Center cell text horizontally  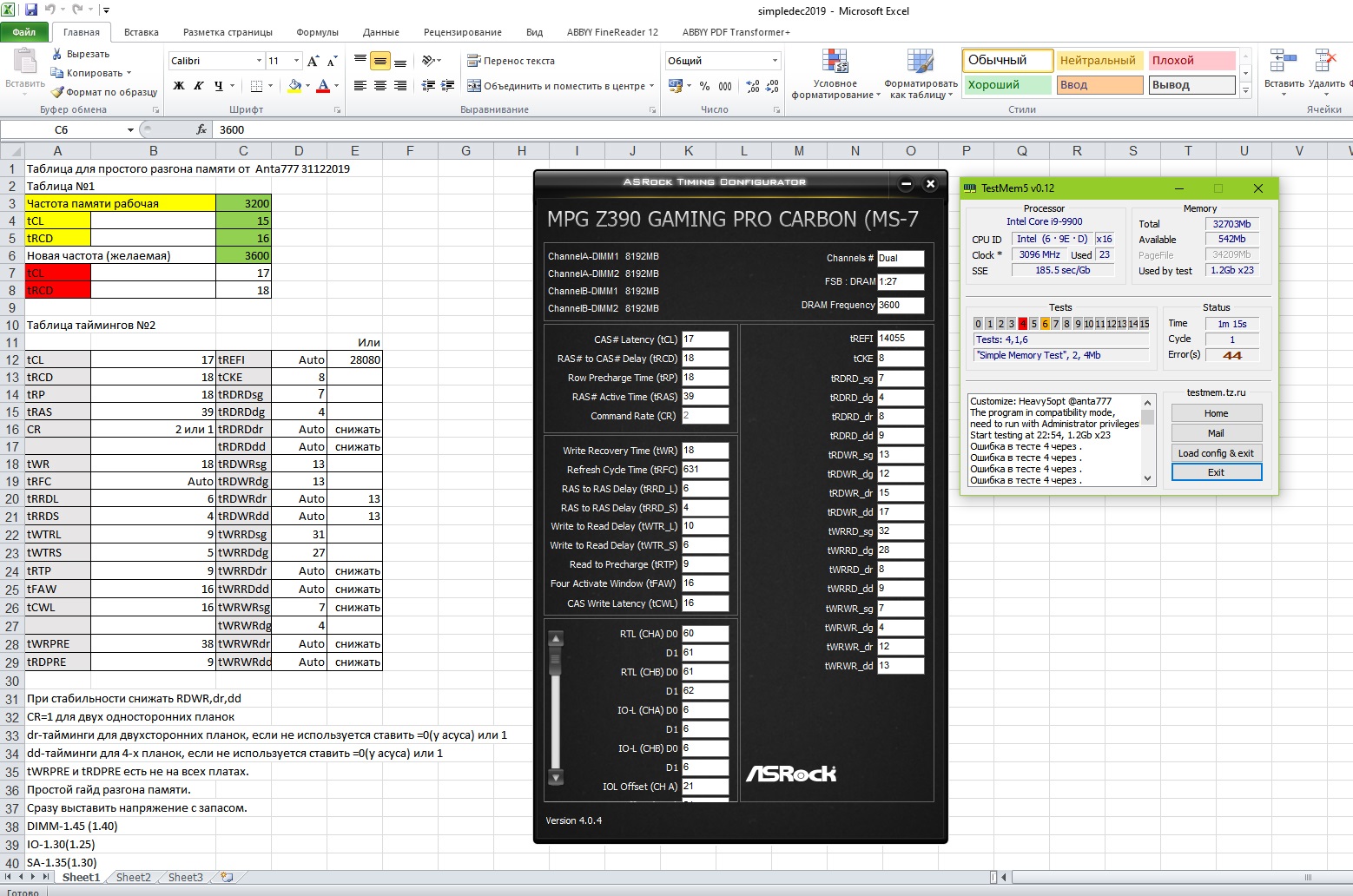pyautogui.click(x=380, y=86)
